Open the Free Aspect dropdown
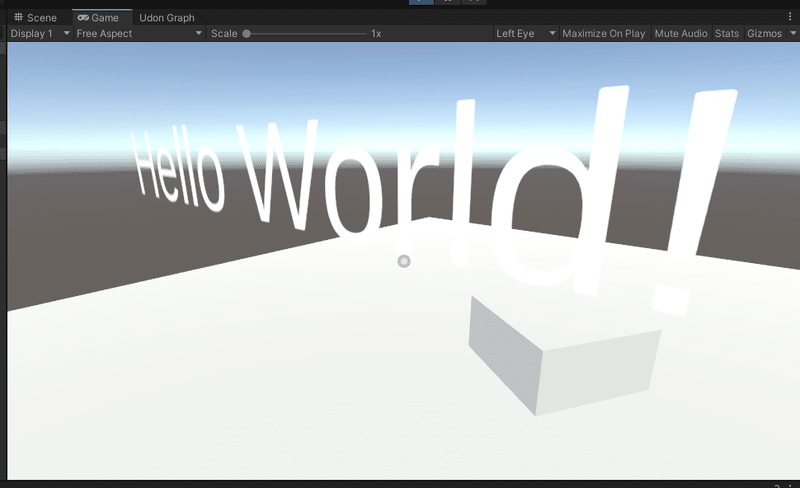Viewport: 800px width, 488px height. tap(139, 34)
